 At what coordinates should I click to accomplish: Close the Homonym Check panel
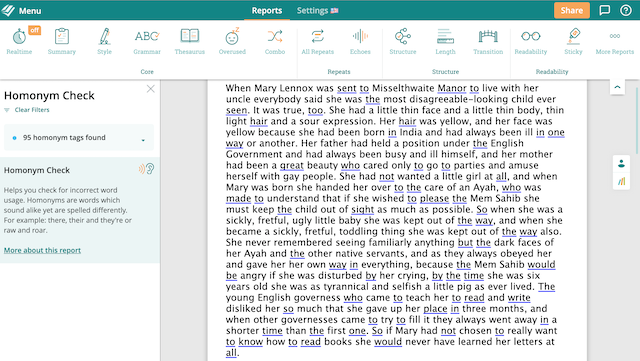151,89
